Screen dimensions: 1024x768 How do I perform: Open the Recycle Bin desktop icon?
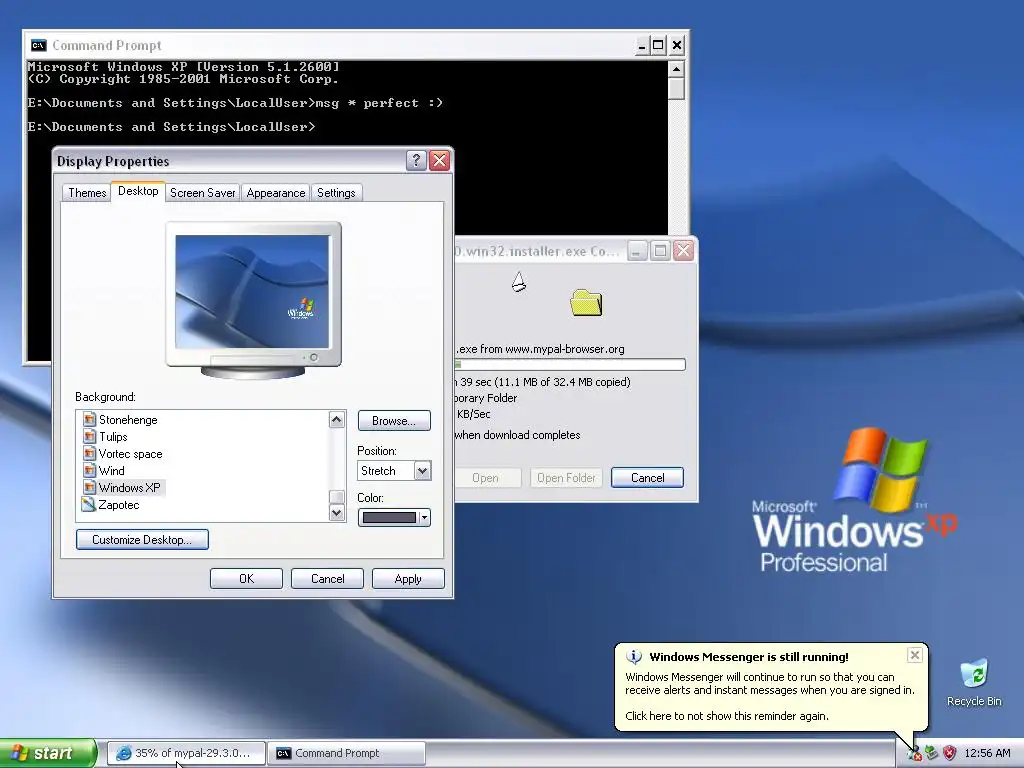point(974,683)
